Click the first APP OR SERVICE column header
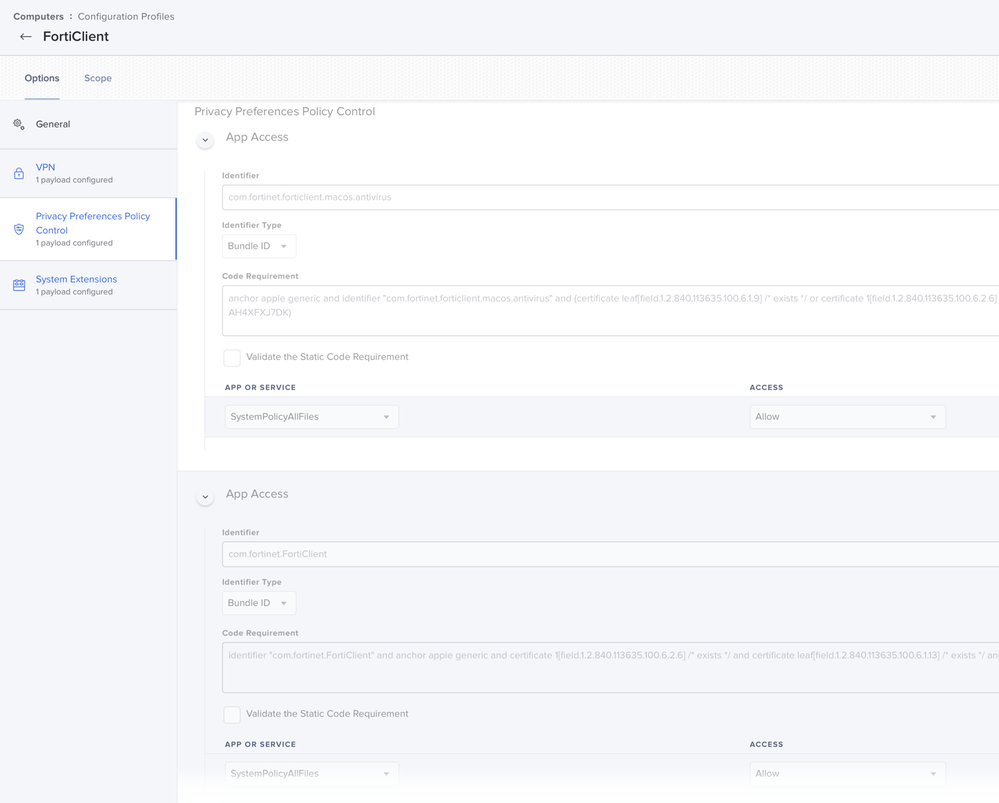 [x=260, y=387]
